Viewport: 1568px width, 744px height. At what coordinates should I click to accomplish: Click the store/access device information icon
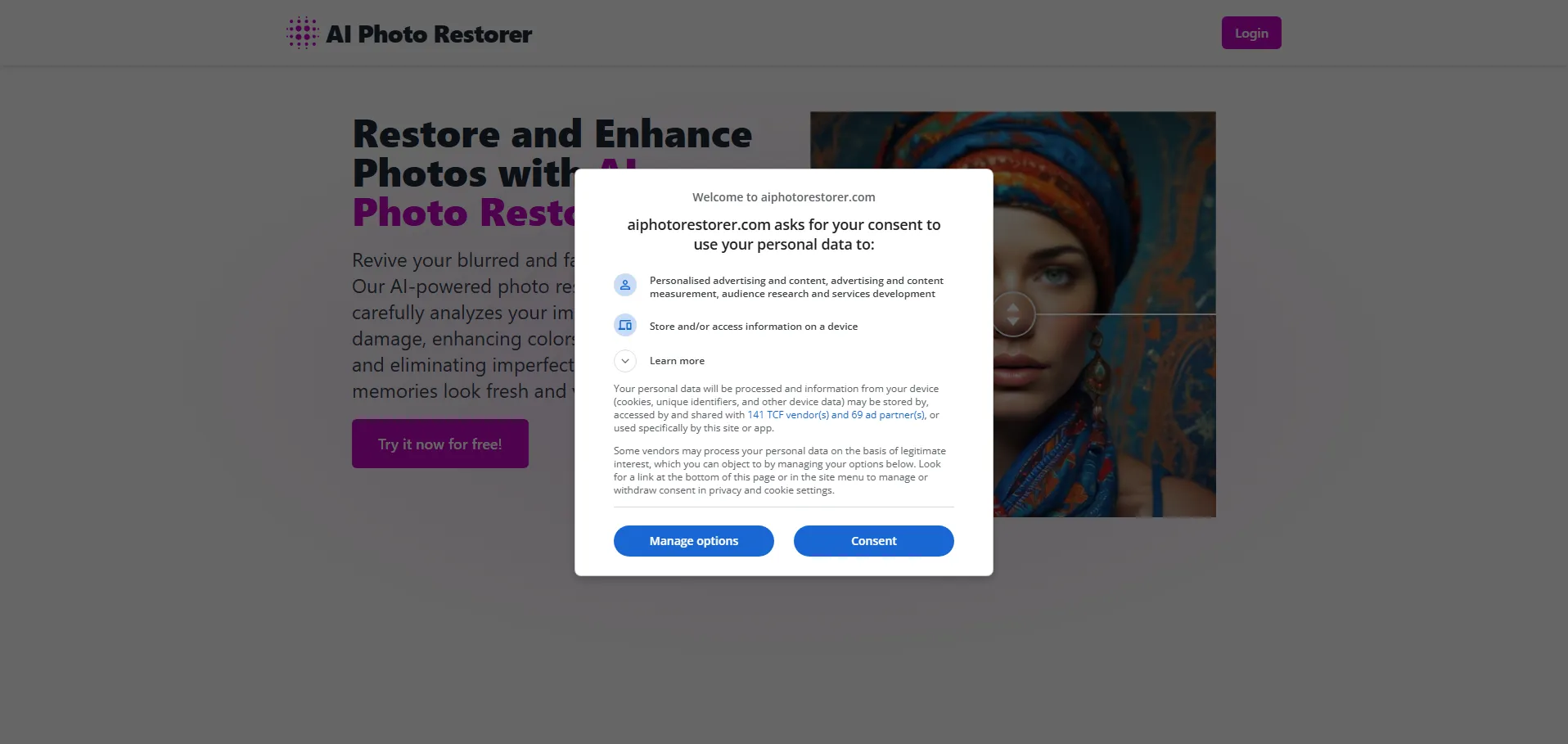pyautogui.click(x=625, y=326)
